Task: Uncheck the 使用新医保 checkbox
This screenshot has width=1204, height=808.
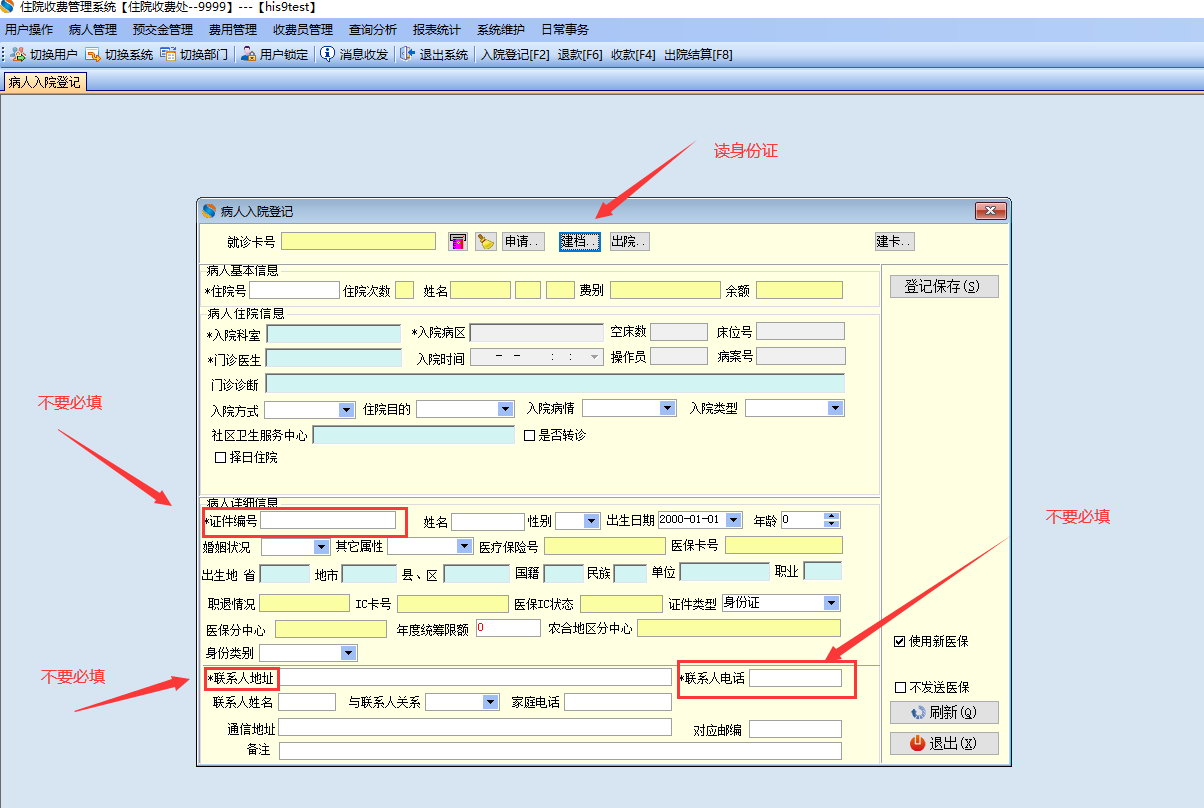Action: point(900,641)
